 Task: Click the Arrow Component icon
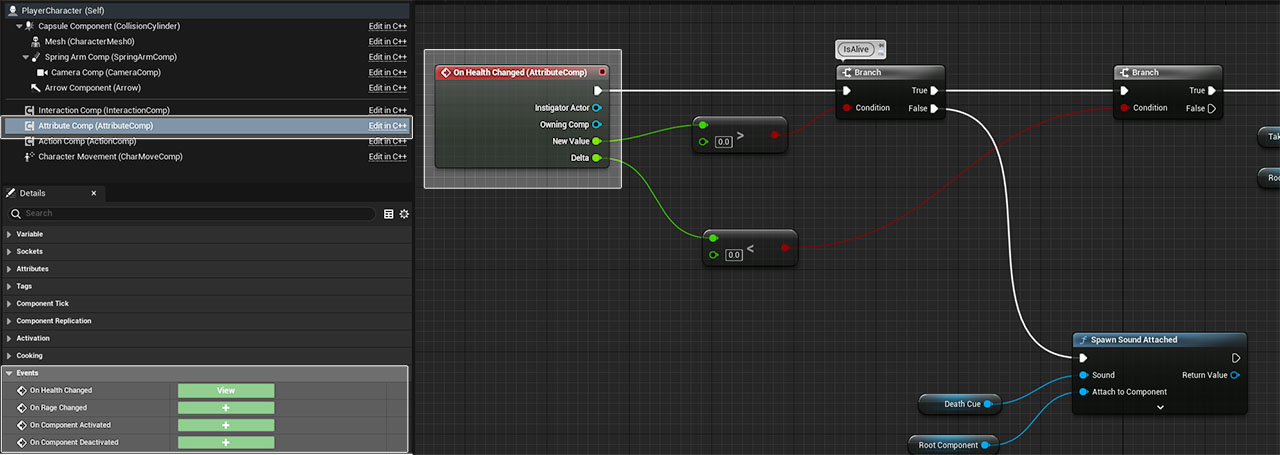[36, 88]
